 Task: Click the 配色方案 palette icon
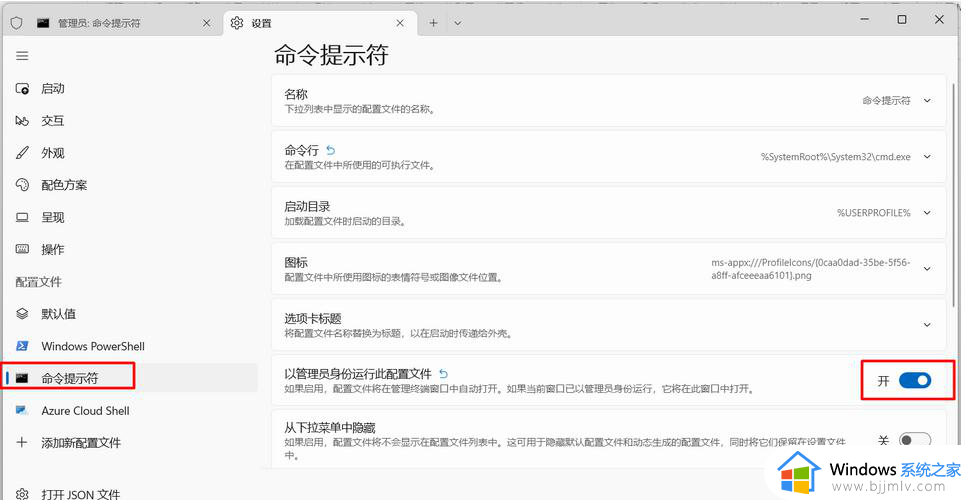click(x=22, y=185)
